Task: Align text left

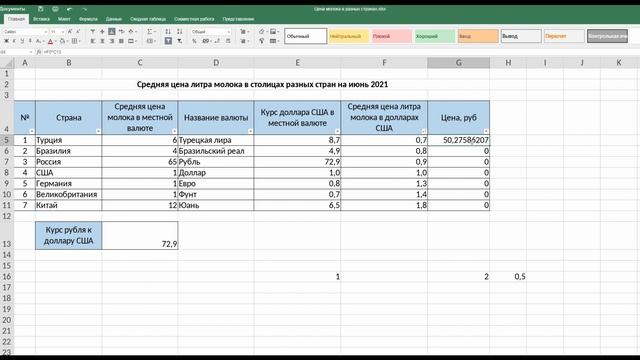Action: [x=93, y=41]
